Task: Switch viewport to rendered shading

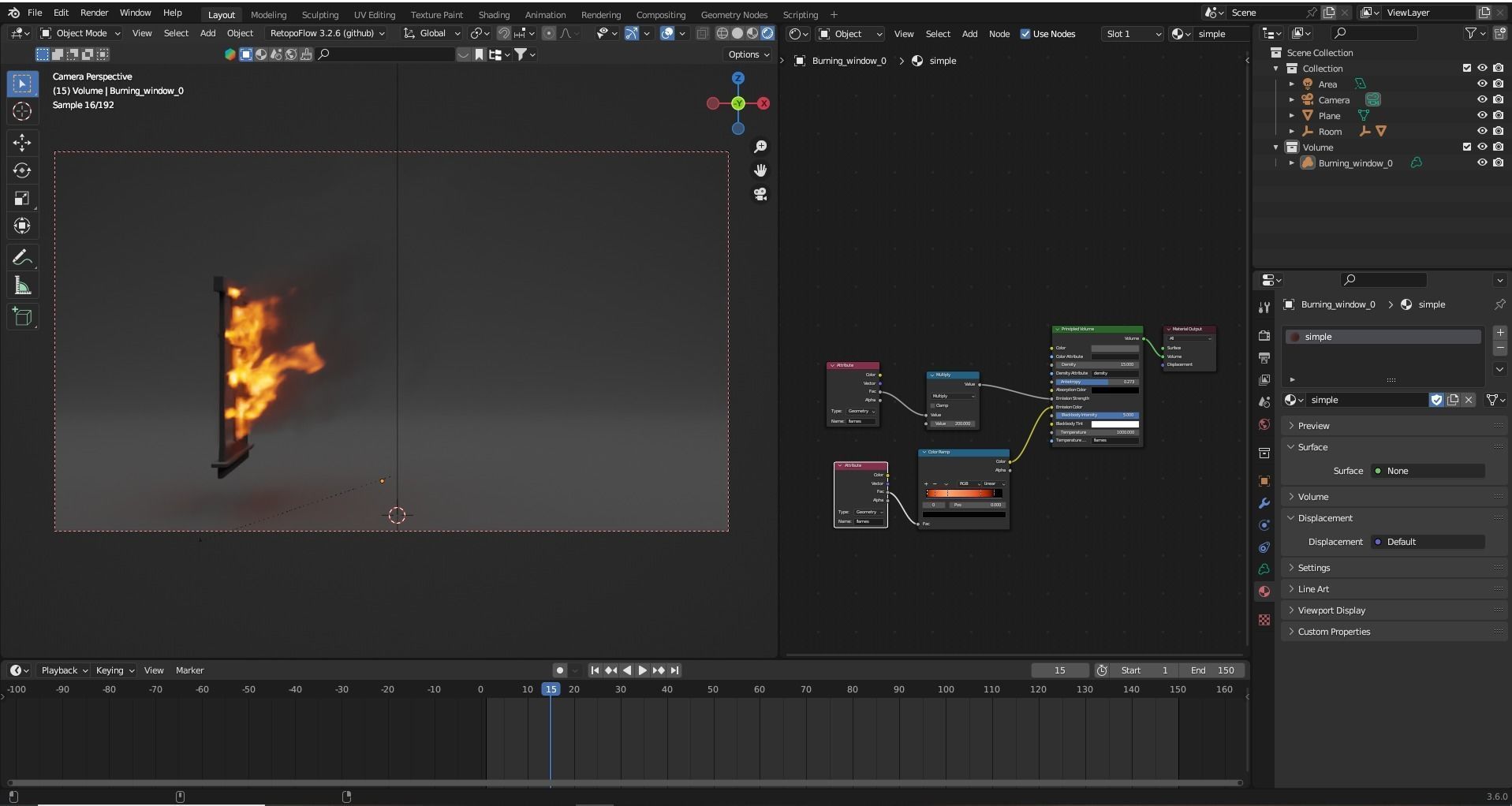Action: (x=767, y=33)
